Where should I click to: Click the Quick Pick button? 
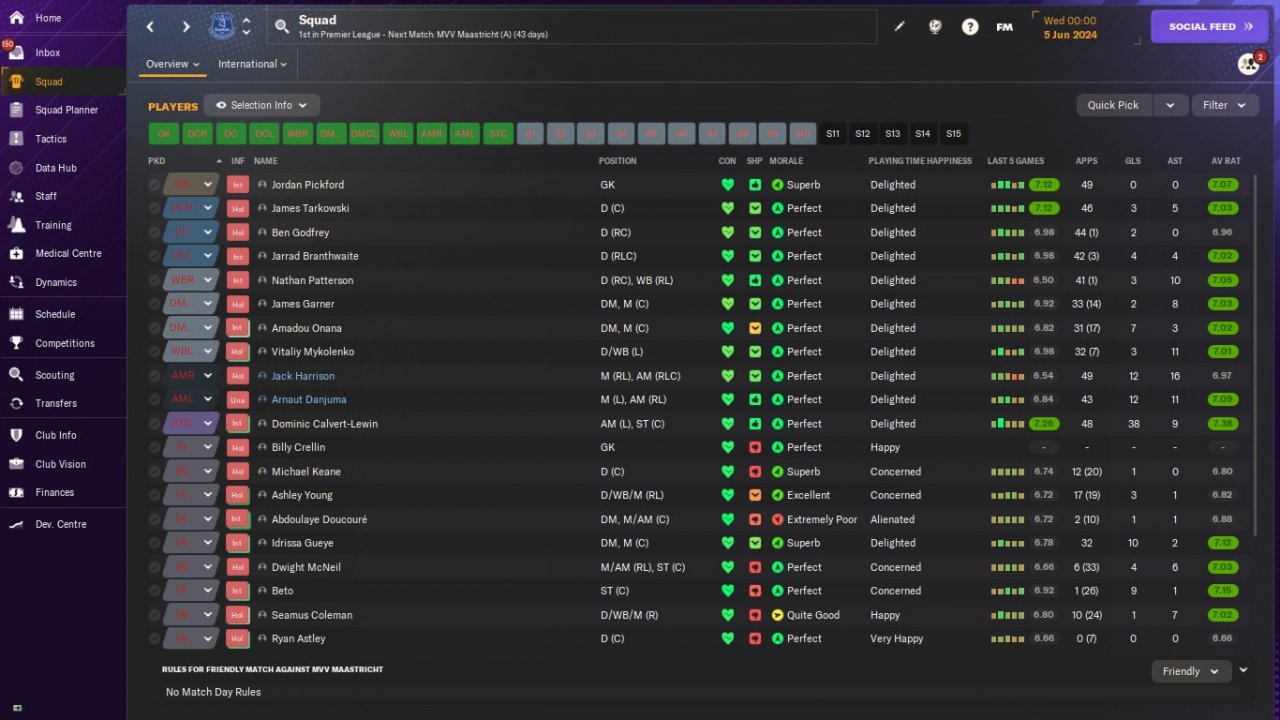coord(1113,105)
